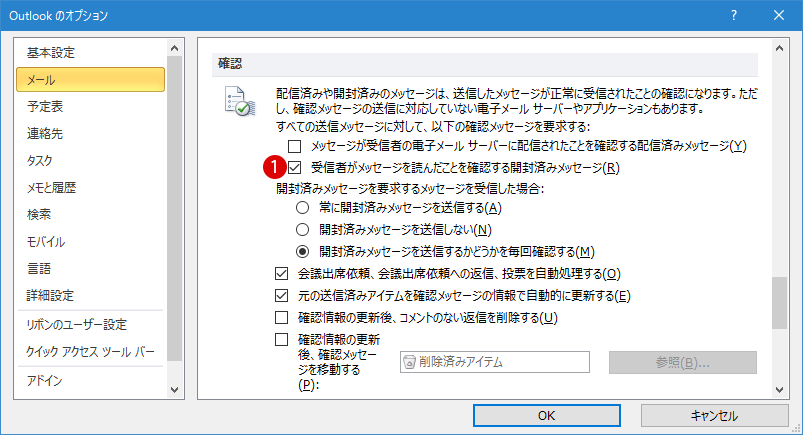803x435 pixels.
Task: Toggle 開封済みメッセージ(R) read receipt checkbox
Action: tap(294, 168)
